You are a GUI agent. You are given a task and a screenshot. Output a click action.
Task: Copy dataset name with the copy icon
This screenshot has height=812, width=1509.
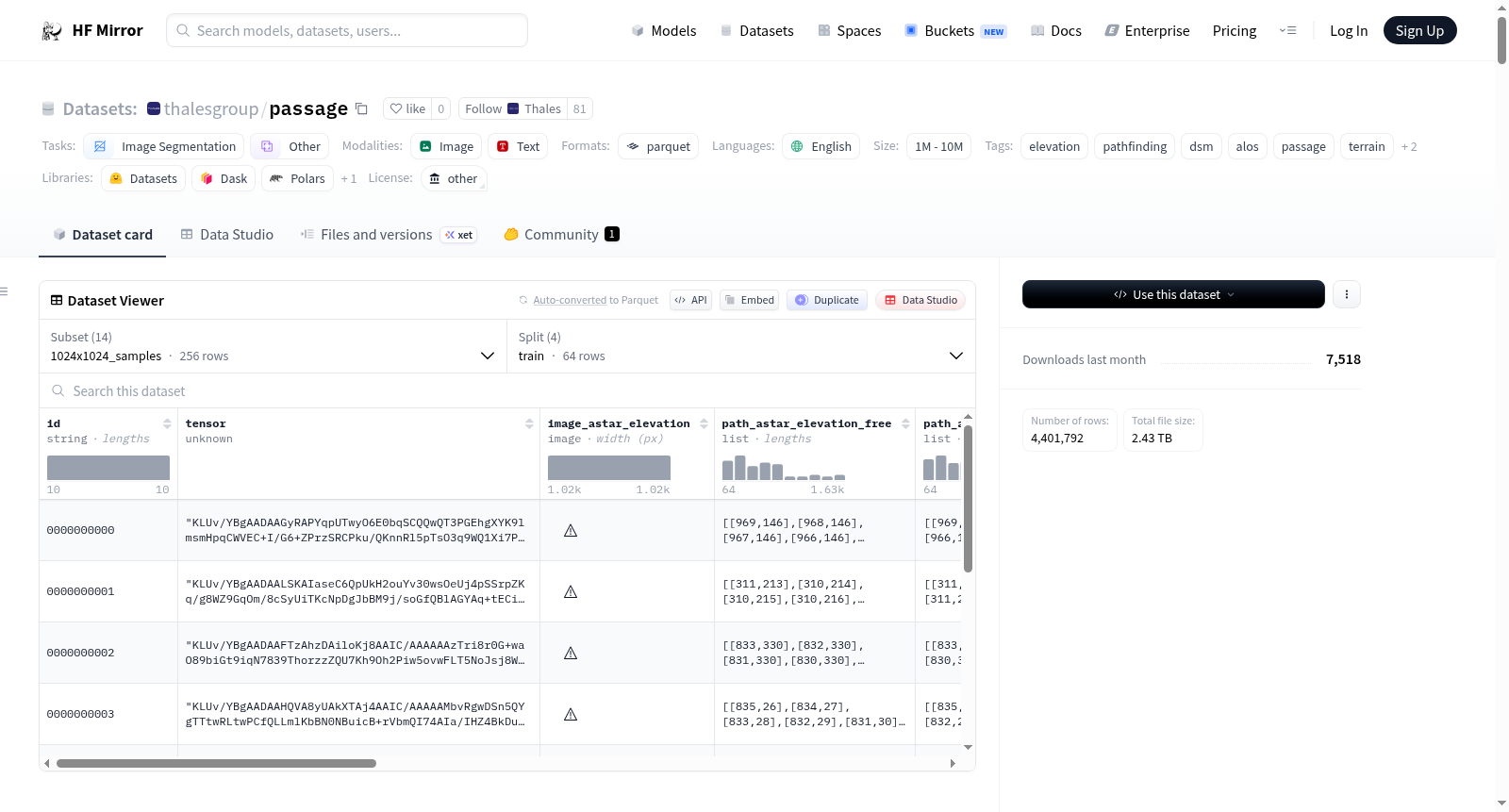click(361, 108)
